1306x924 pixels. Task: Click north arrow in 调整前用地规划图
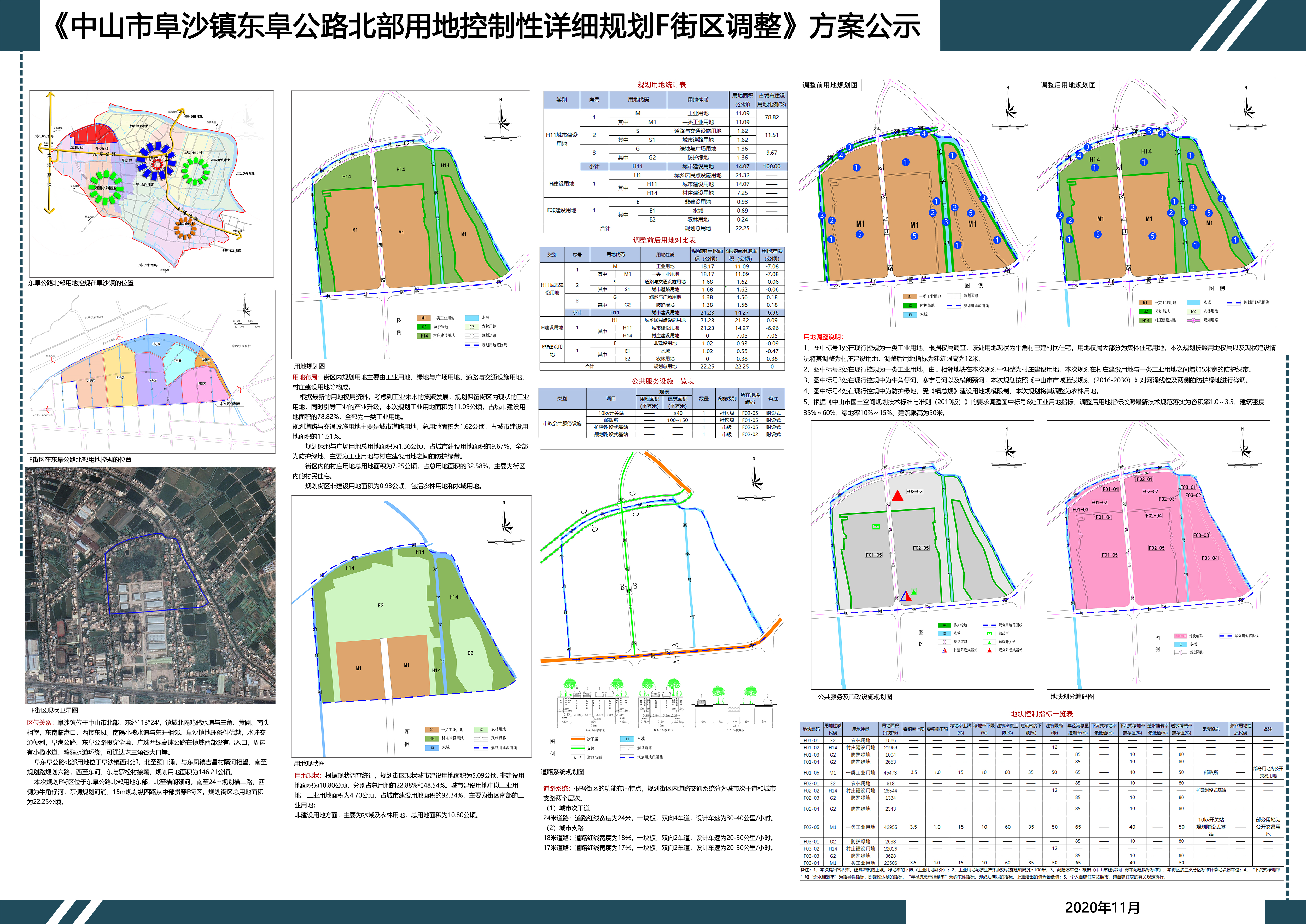click(1008, 103)
